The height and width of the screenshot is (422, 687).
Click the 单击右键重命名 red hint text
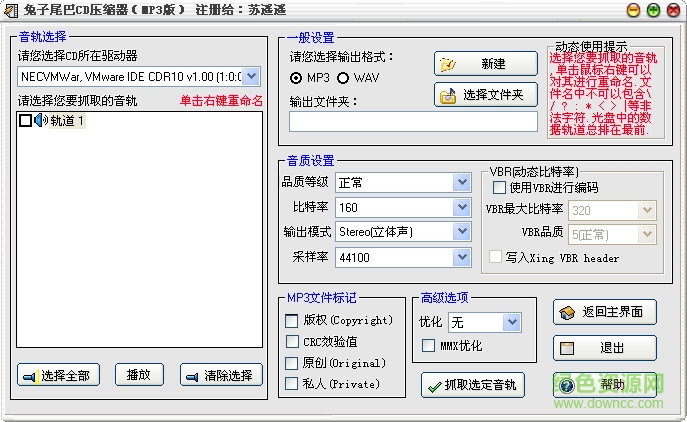tap(221, 101)
